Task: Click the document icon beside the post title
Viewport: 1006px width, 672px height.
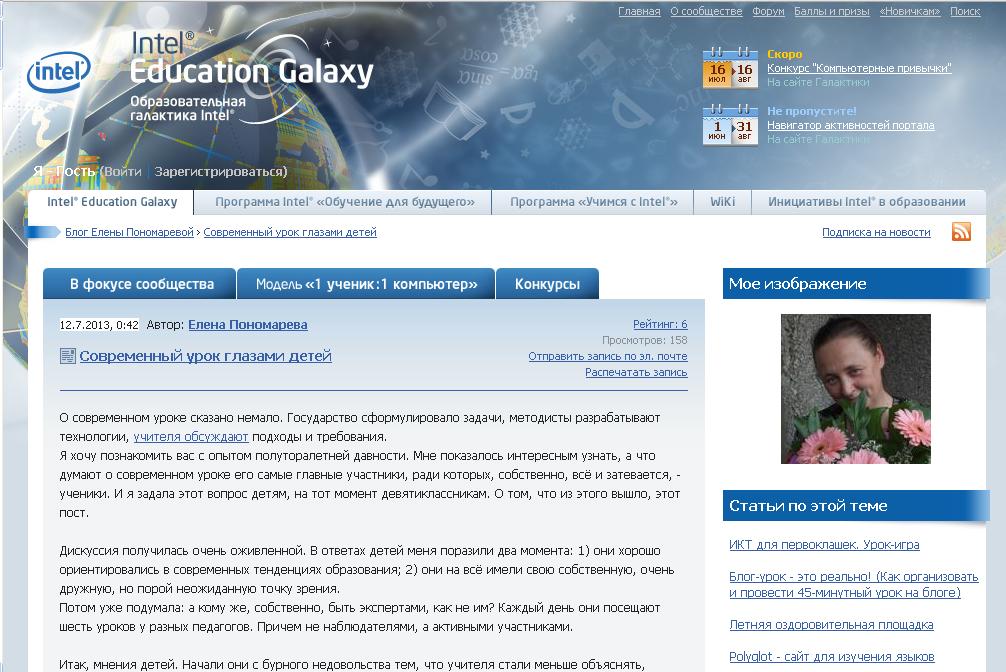Action: (67, 356)
